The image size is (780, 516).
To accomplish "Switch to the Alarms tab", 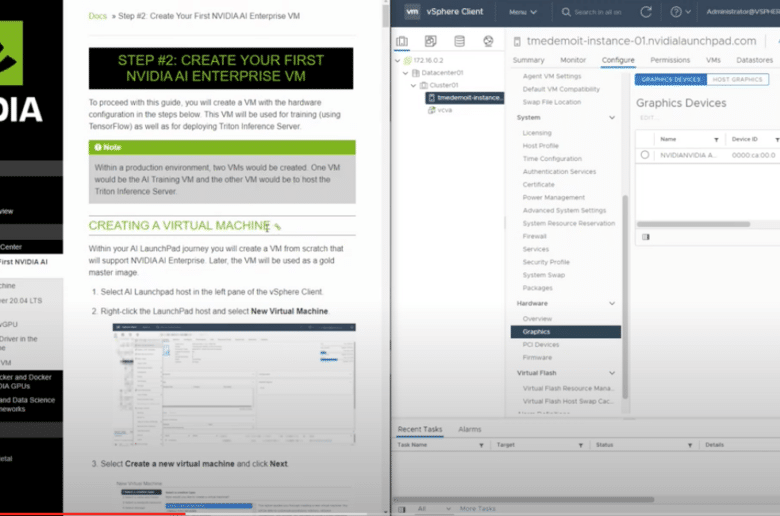I will point(470,429).
